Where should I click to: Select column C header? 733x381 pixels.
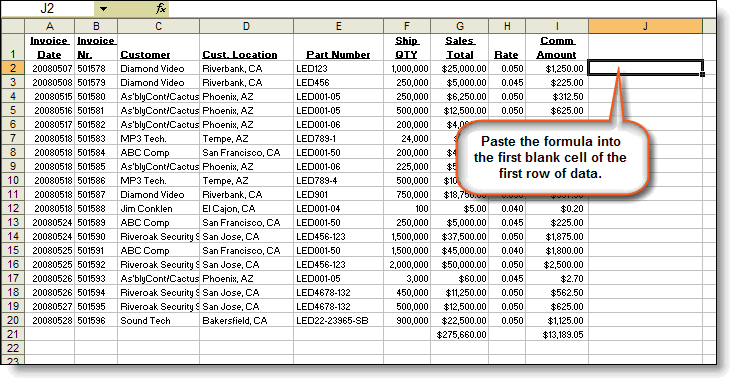tap(158, 26)
